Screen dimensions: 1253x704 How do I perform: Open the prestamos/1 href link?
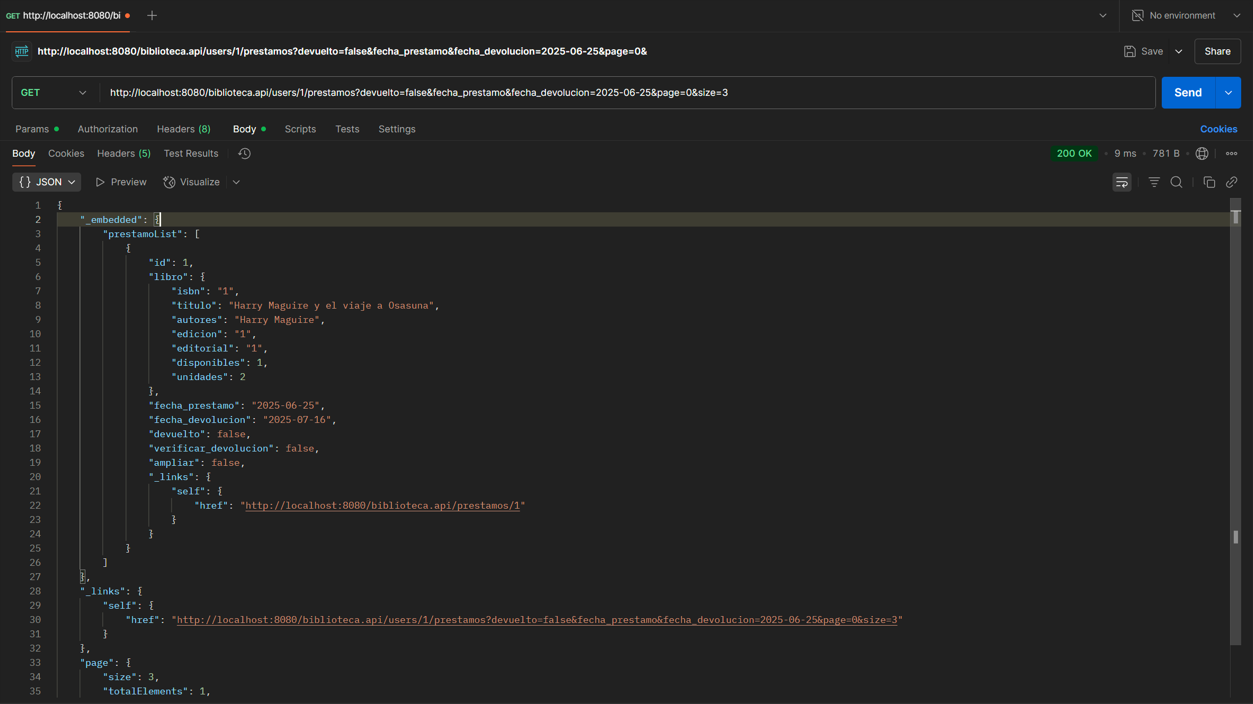[383, 506]
